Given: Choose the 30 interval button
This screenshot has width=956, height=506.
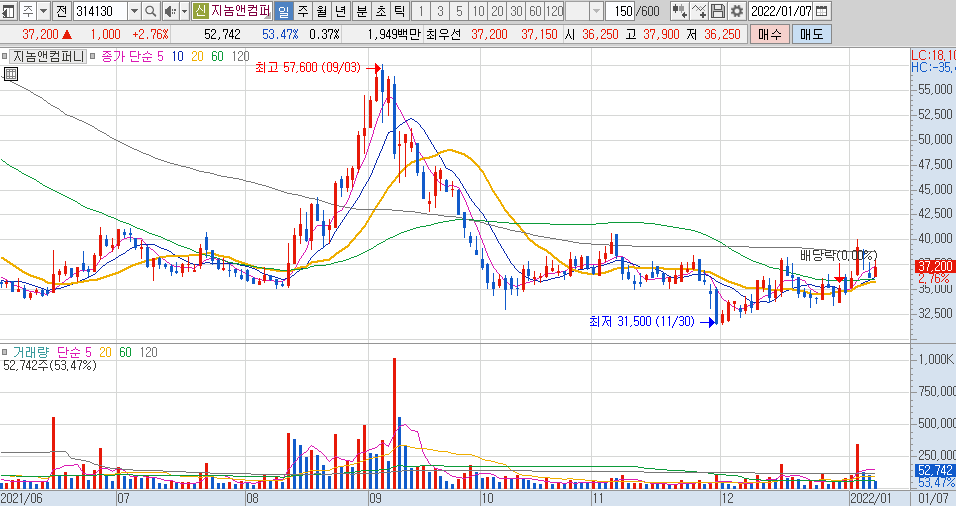Looking at the screenshot, I should point(516,10).
